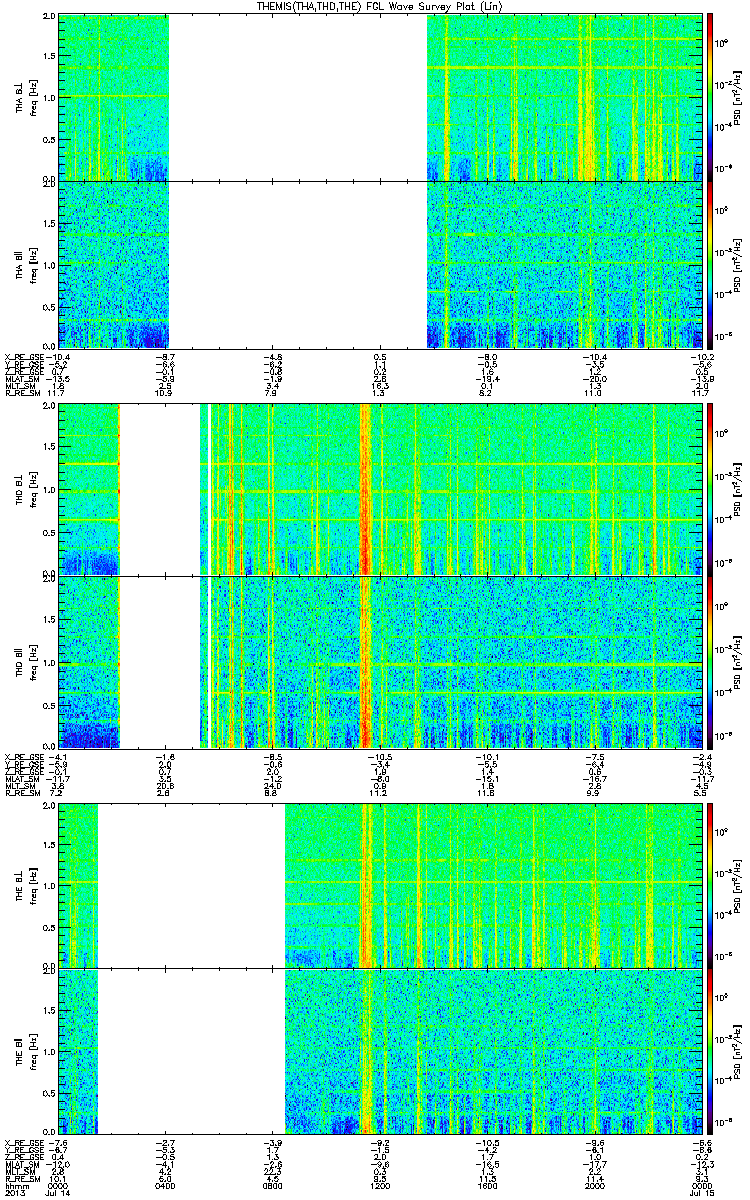750x1200 pixels.
Task: Click the 1600 time tick label
Action: pyautogui.click(x=489, y=1186)
